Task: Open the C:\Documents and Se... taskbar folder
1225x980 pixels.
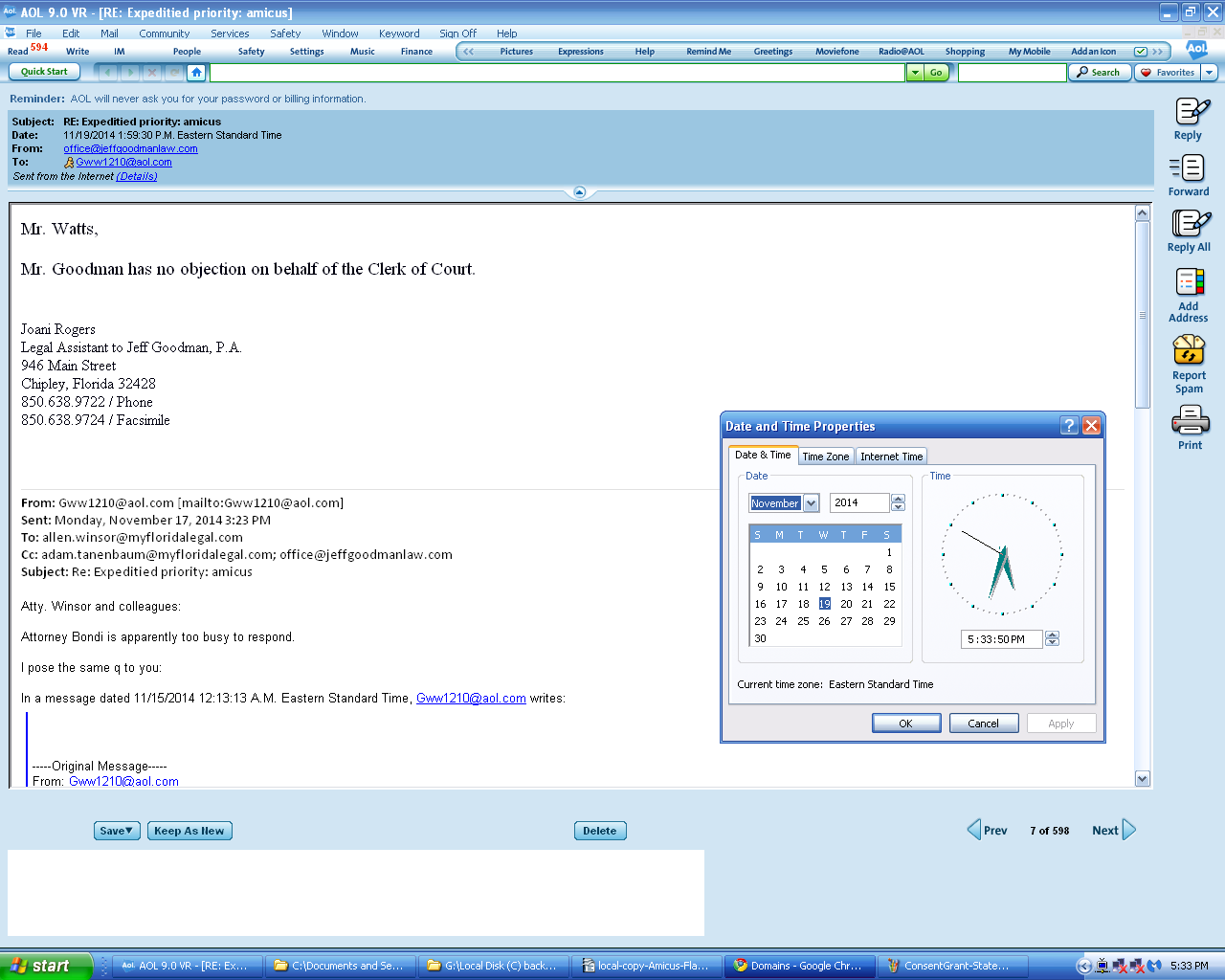Action: (341, 966)
